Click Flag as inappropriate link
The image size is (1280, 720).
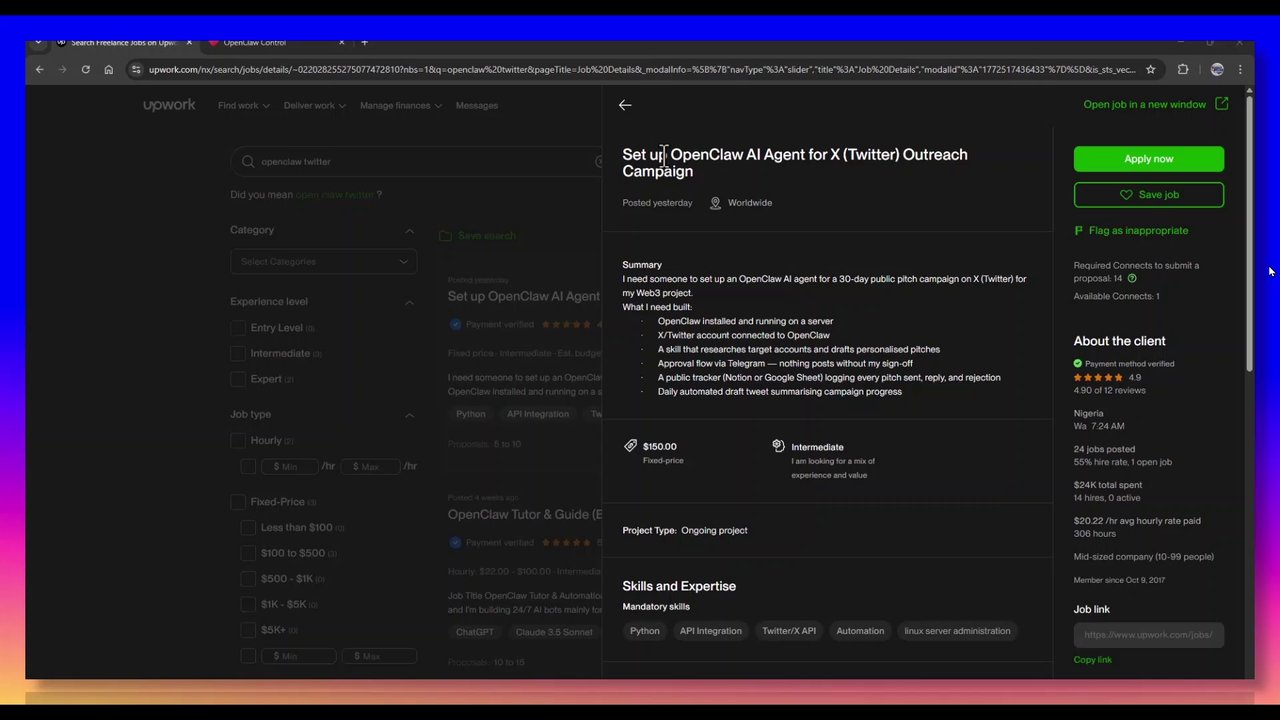[1138, 230]
